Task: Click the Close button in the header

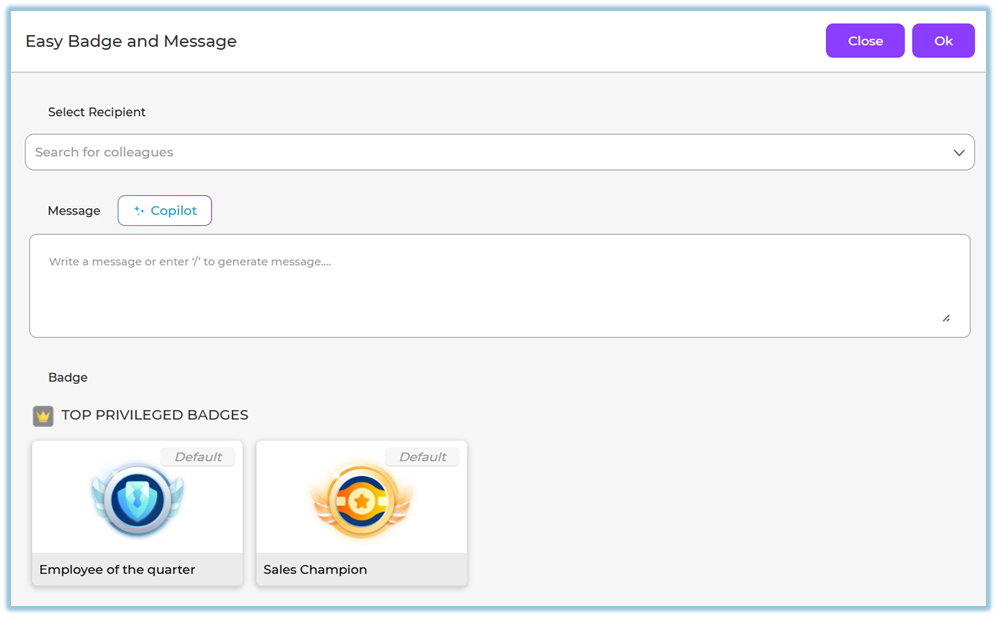Action: [x=864, y=41]
